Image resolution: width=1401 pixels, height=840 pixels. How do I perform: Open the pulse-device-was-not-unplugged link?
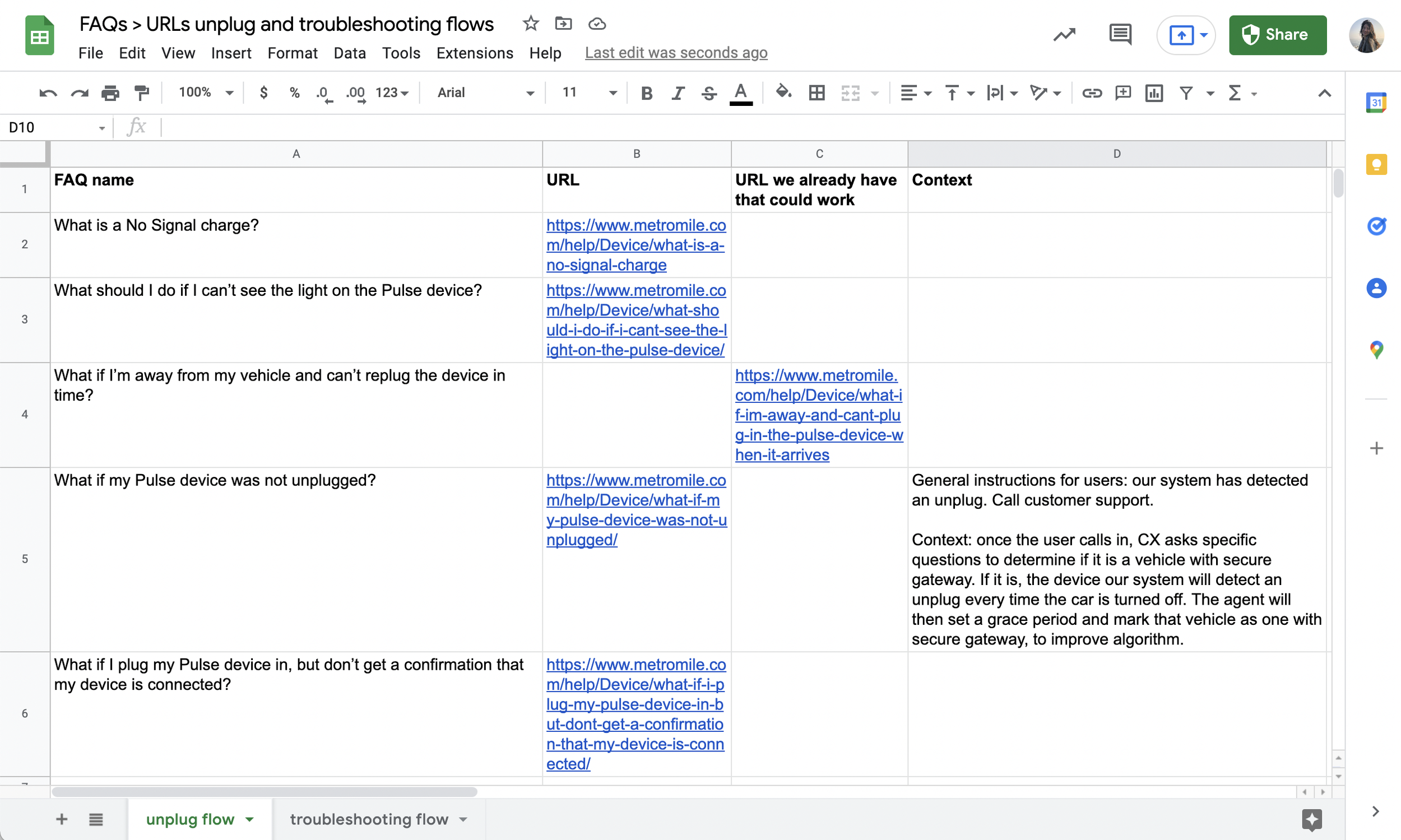[x=635, y=510]
